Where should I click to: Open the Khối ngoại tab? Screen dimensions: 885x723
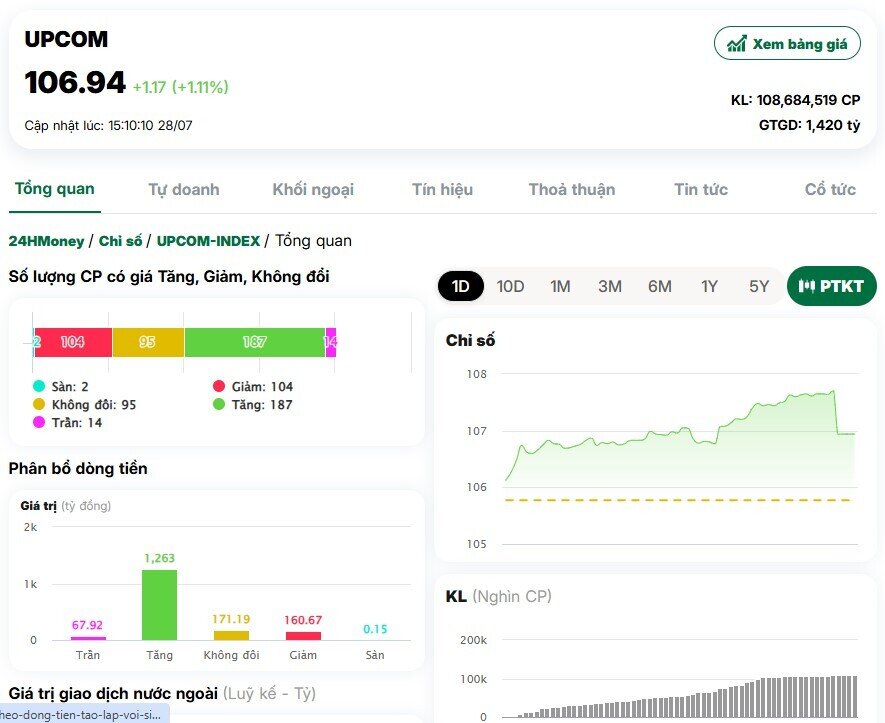pyautogui.click(x=313, y=188)
